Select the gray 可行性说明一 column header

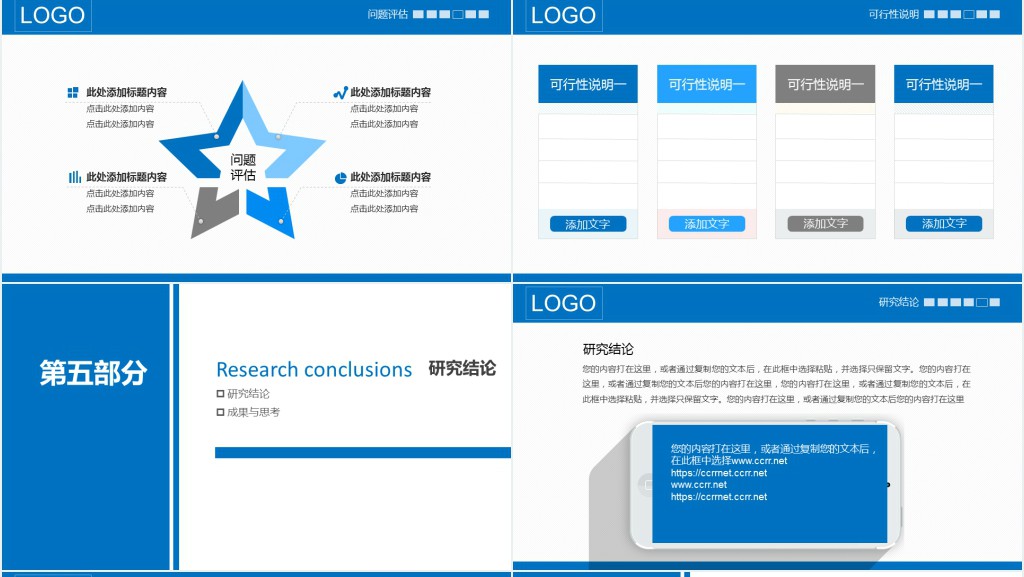[824, 85]
